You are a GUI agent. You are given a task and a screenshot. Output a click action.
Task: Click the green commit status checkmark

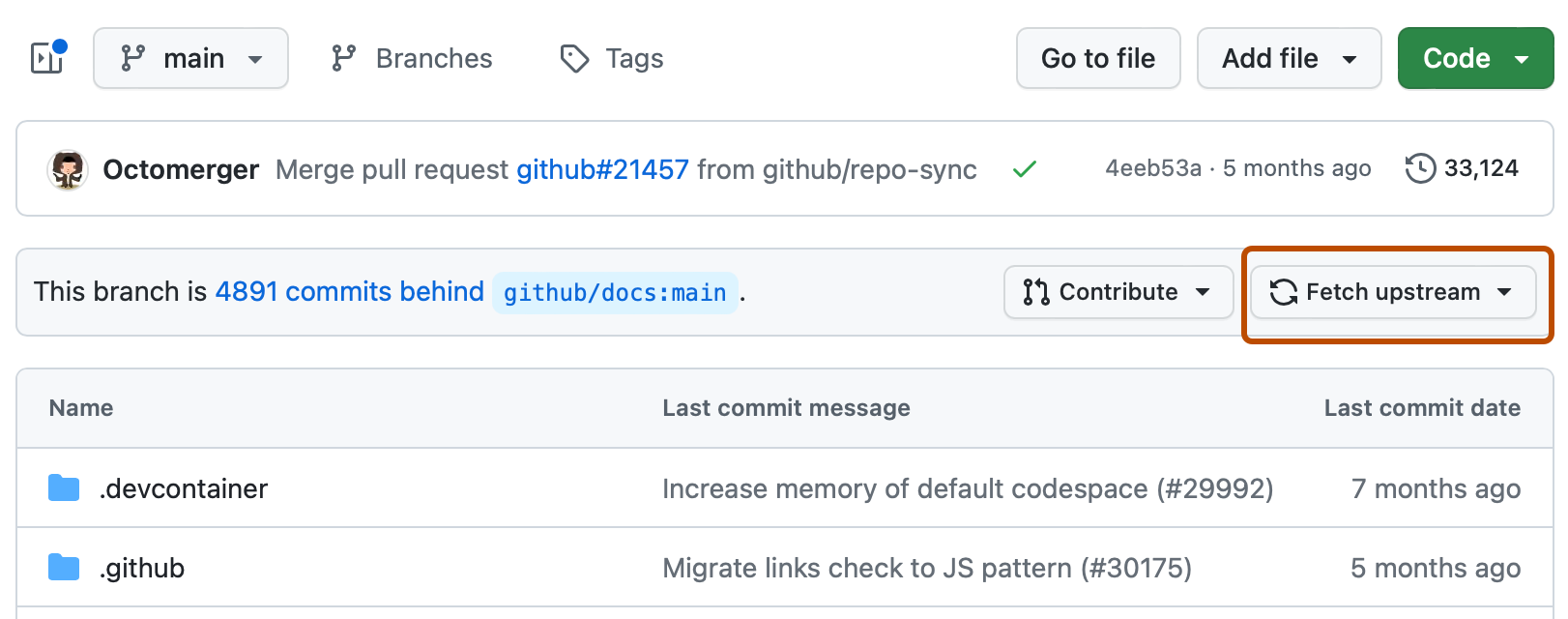click(1025, 169)
